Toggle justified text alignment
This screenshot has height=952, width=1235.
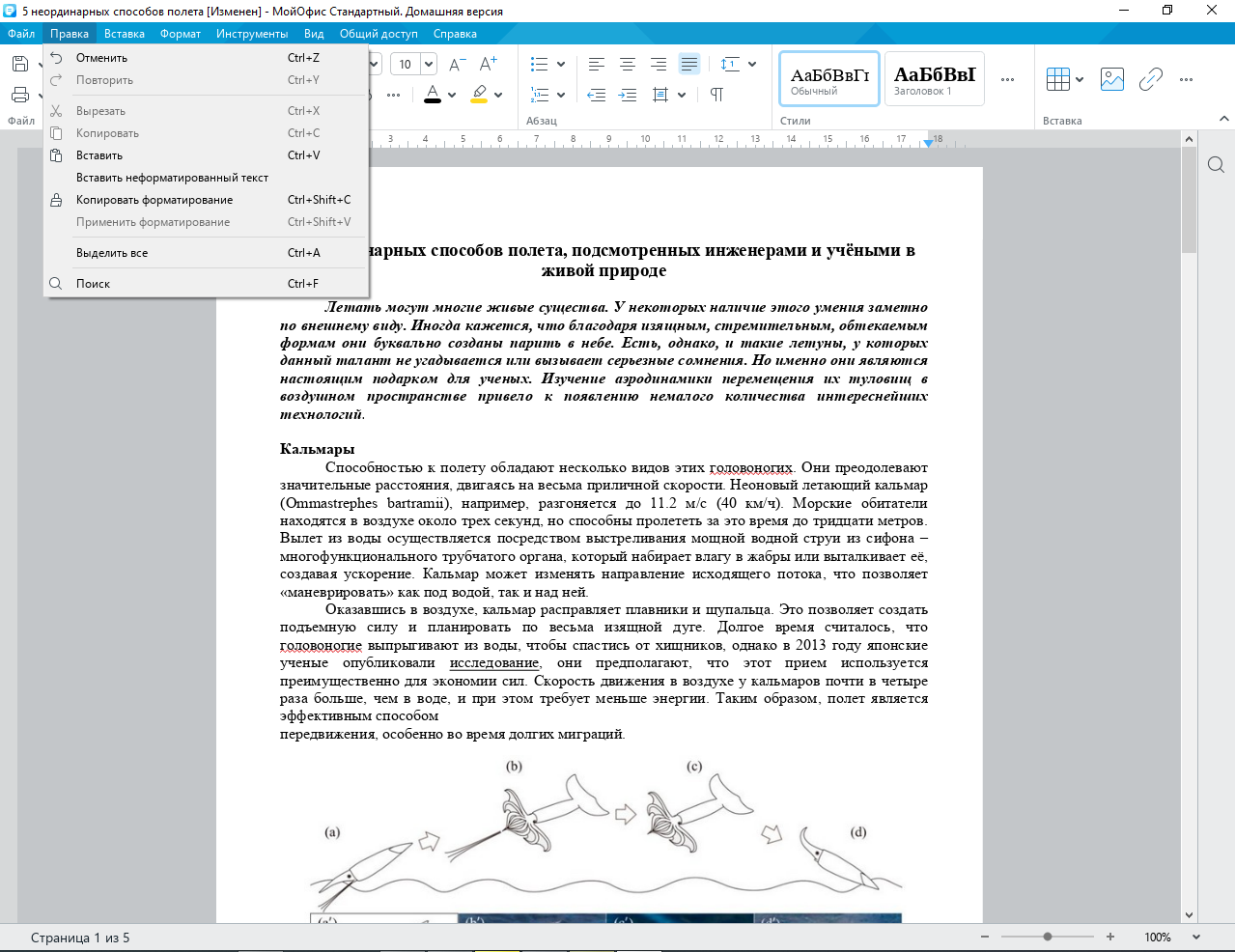[x=689, y=64]
